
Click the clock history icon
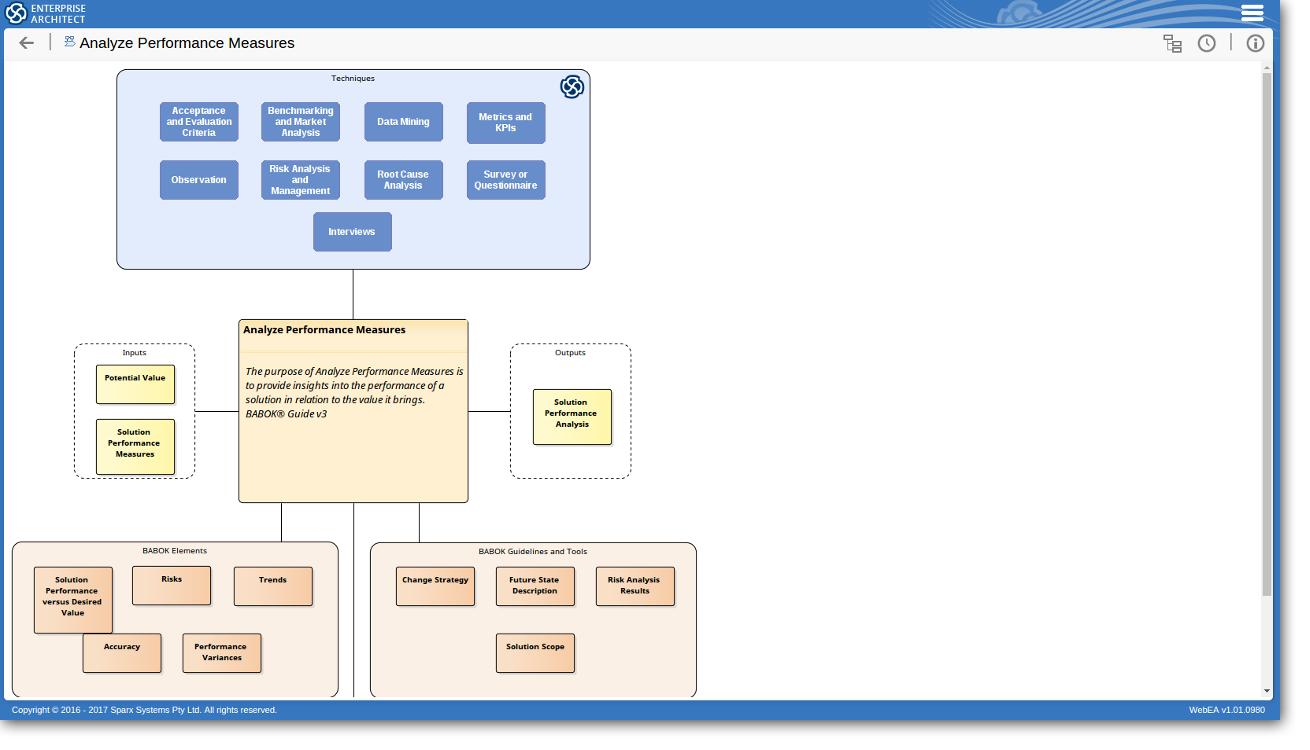(1207, 43)
